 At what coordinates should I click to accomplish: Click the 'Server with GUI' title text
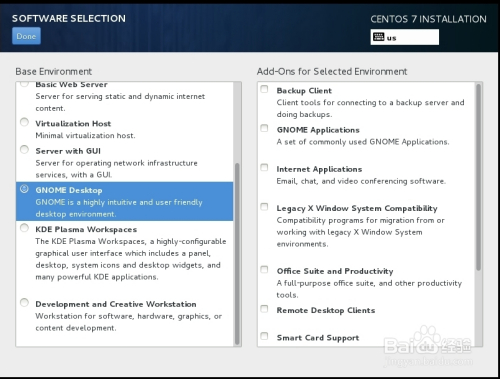tap(68, 151)
